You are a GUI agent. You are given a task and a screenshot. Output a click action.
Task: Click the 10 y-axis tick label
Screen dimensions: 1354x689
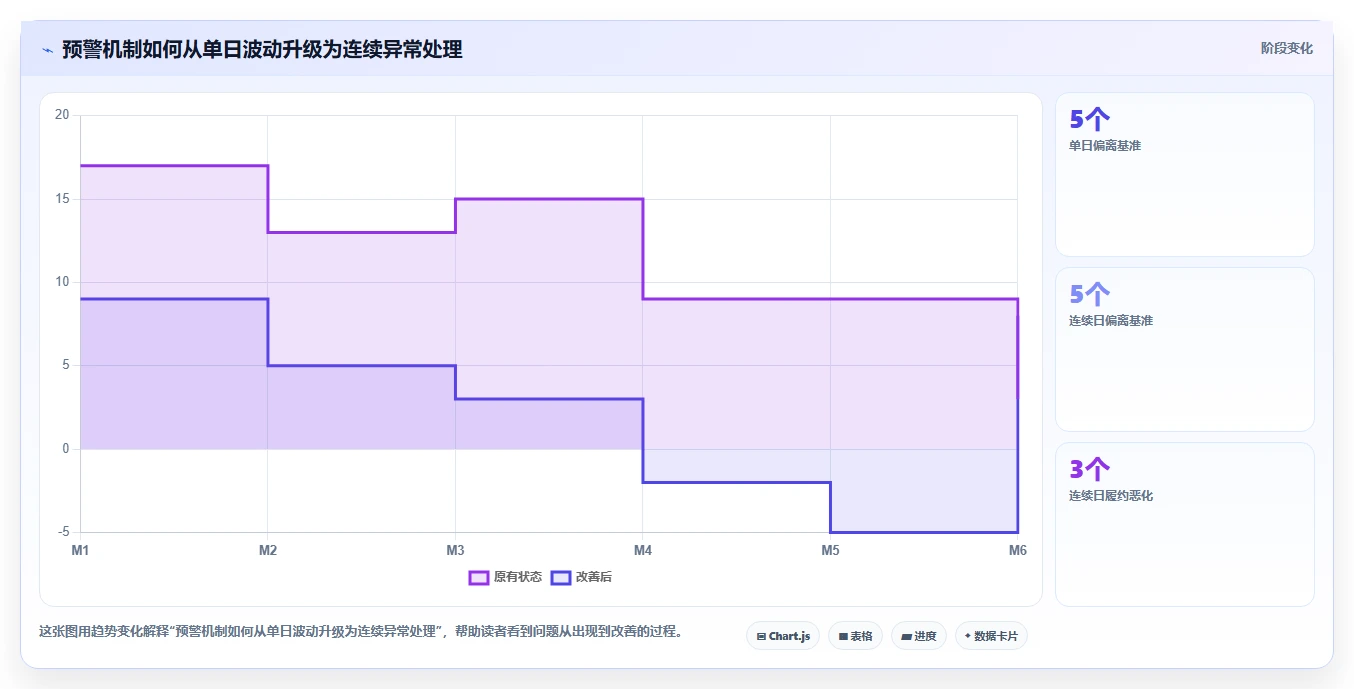62,282
